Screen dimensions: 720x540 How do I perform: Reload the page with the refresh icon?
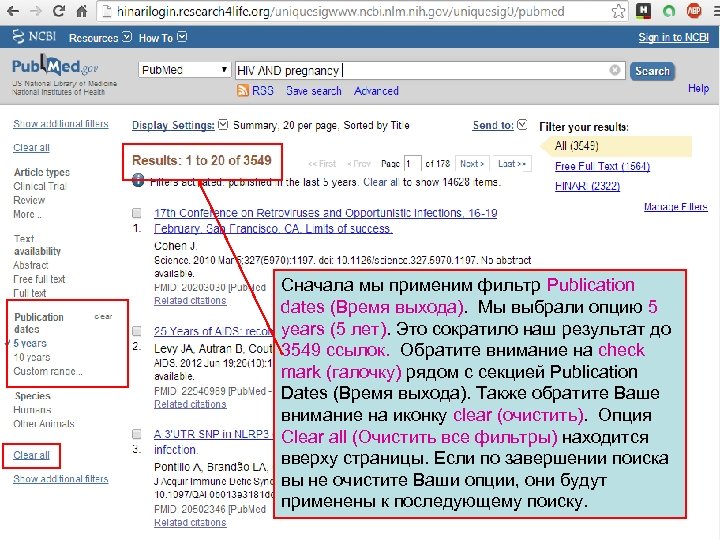point(58,11)
